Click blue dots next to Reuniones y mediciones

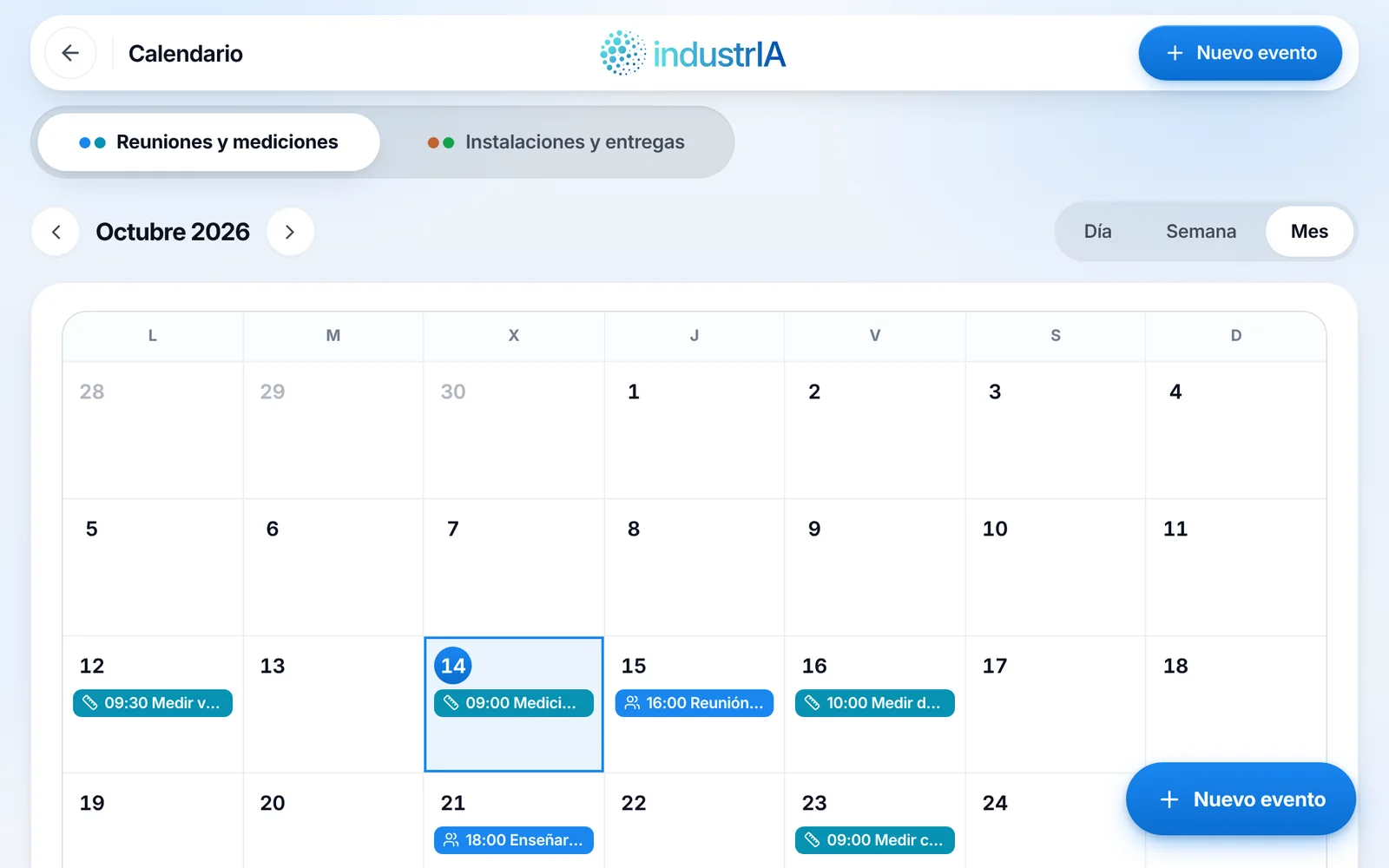(92, 142)
